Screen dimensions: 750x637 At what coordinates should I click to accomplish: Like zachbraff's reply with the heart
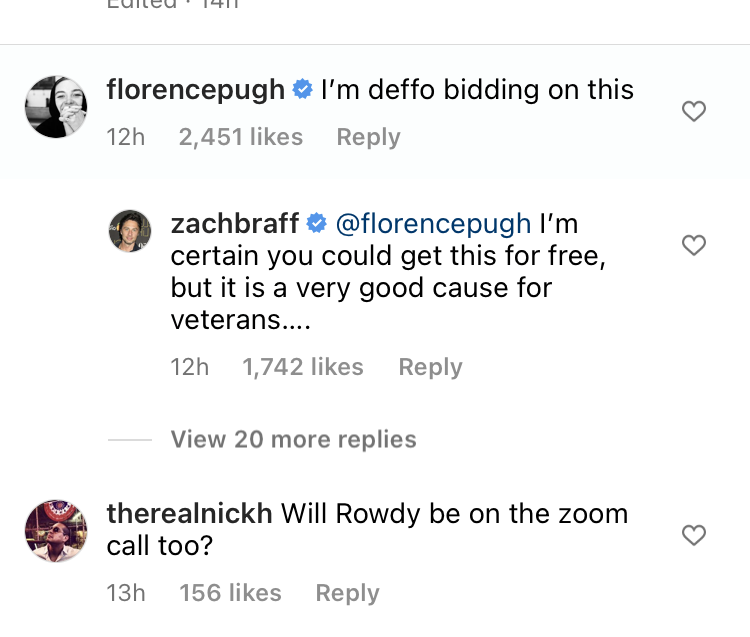point(693,245)
